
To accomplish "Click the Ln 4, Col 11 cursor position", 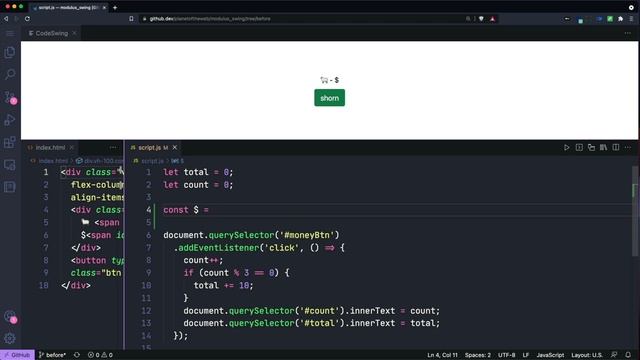I will (442, 355).
